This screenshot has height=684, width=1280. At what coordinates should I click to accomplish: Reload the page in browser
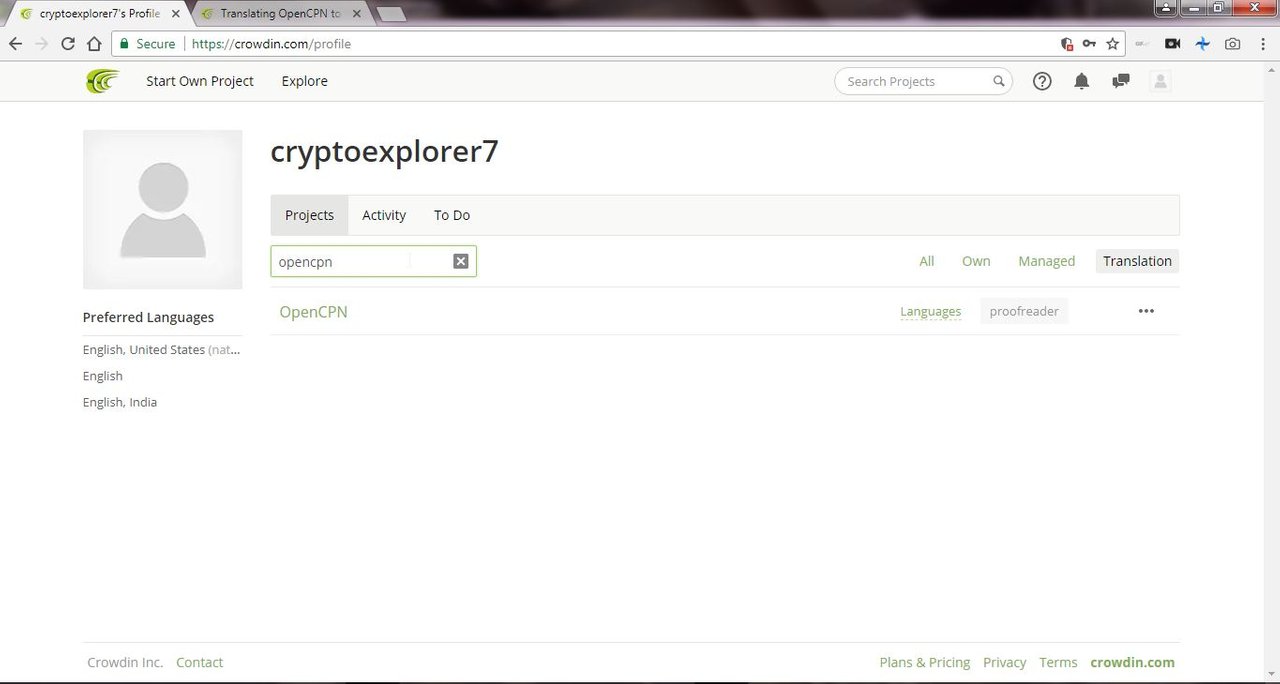68,44
